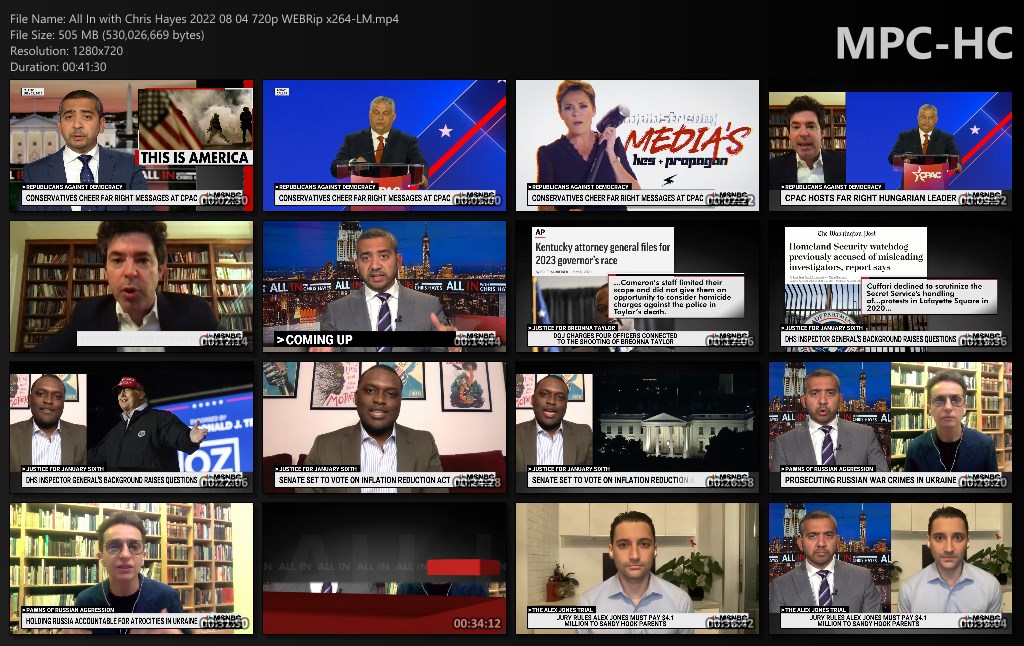Click DOJ CHARGES FOUR OFFICERS chyron text
The width and height of the screenshot is (1024, 646).
616,338
